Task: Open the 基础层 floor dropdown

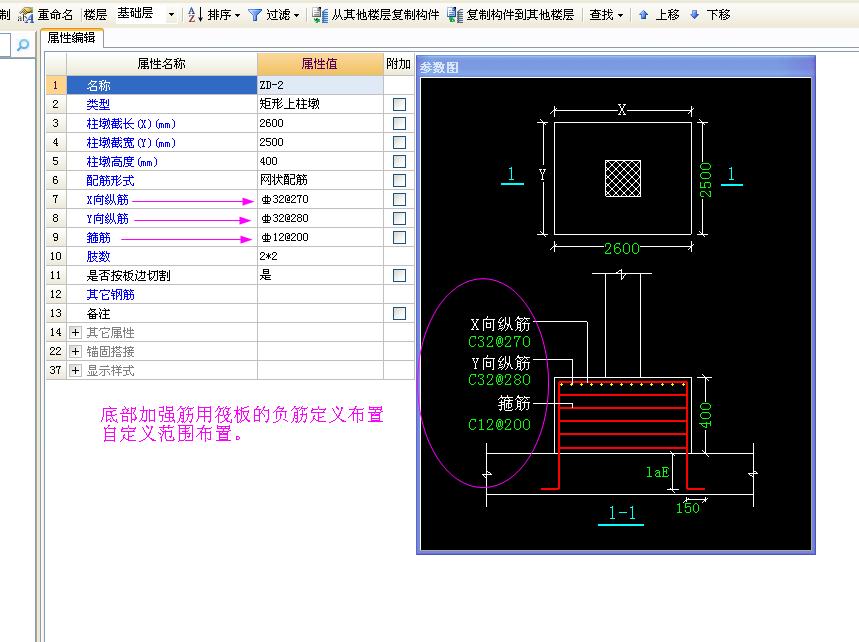Action: [x=171, y=15]
